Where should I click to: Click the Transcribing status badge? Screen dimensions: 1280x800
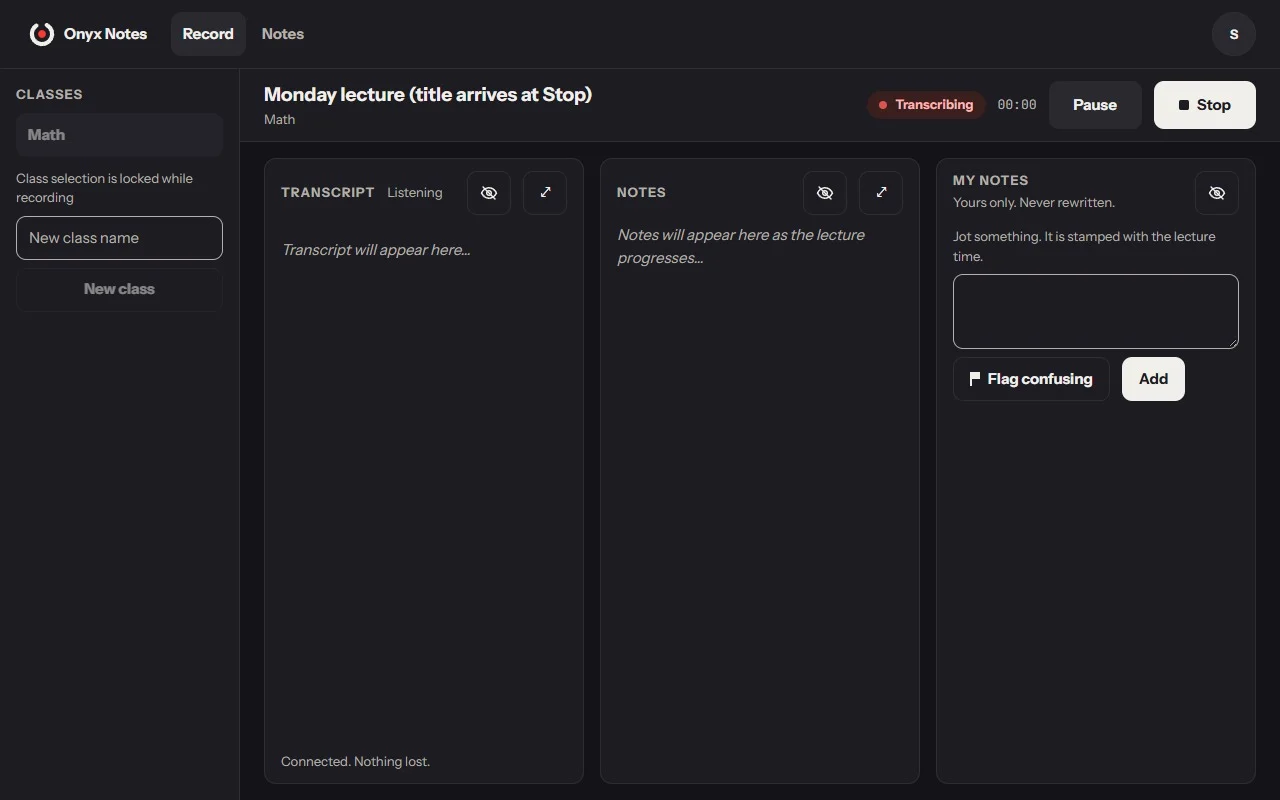(926, 105)
